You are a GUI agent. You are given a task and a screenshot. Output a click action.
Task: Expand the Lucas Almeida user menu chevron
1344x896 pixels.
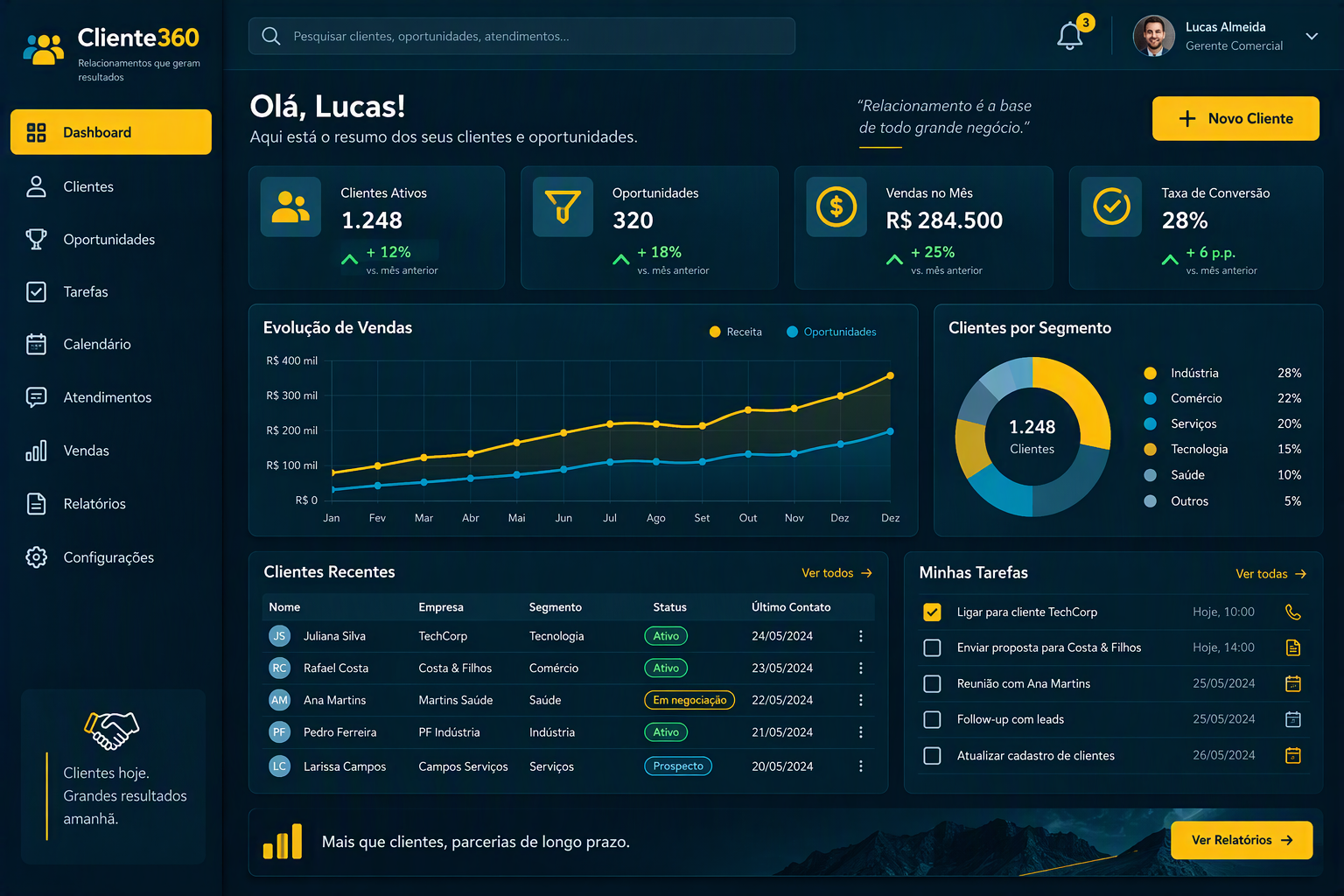point(1312,37)
